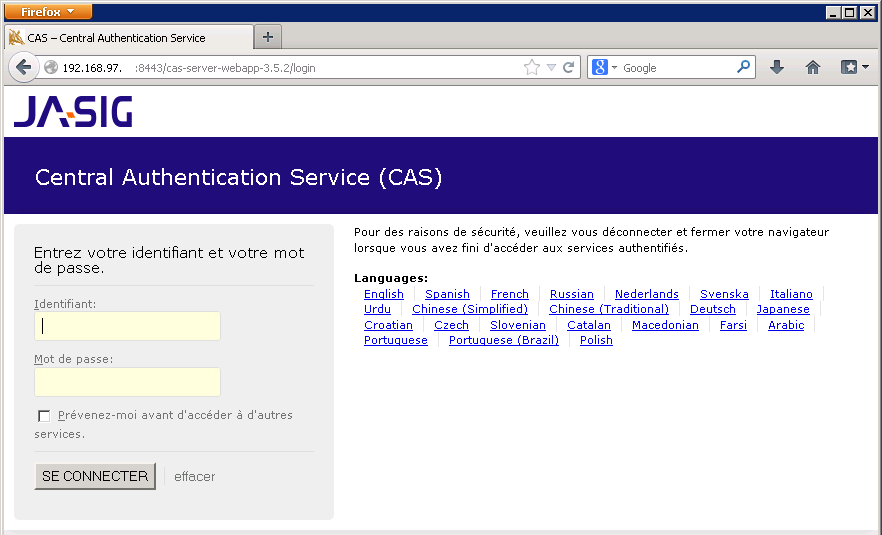Go to the home page icon
The image size is (882, 535).
[x=813, y=68]
